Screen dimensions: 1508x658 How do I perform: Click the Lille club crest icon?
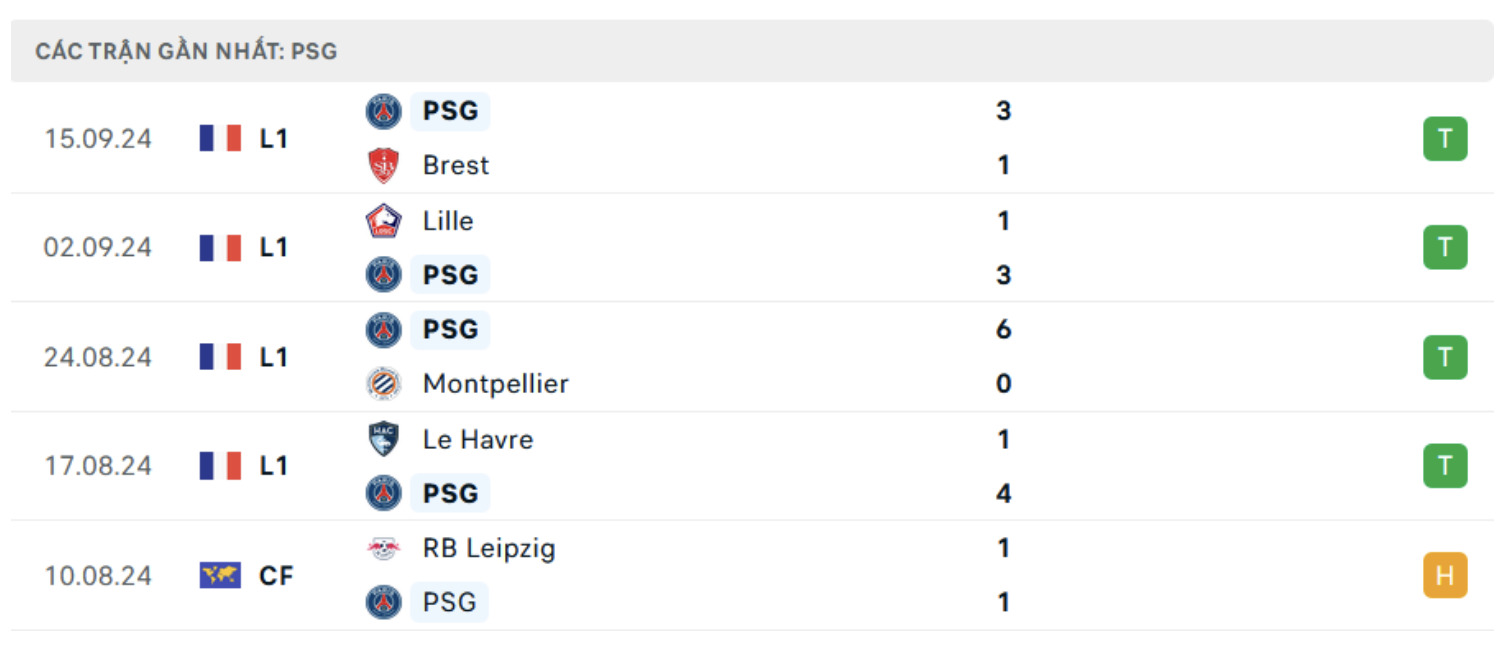384,221
